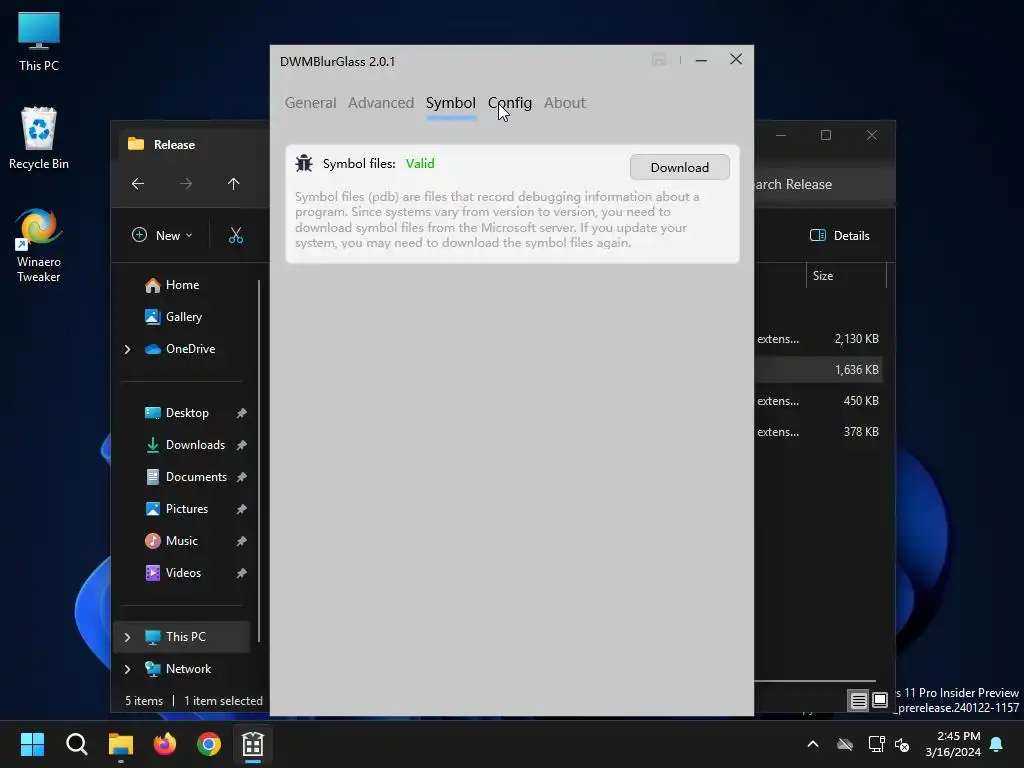Click the DWMBlurGlass taskbar icon
The width and height of the screenshot is (1024, 768).
tap(253, 744)
